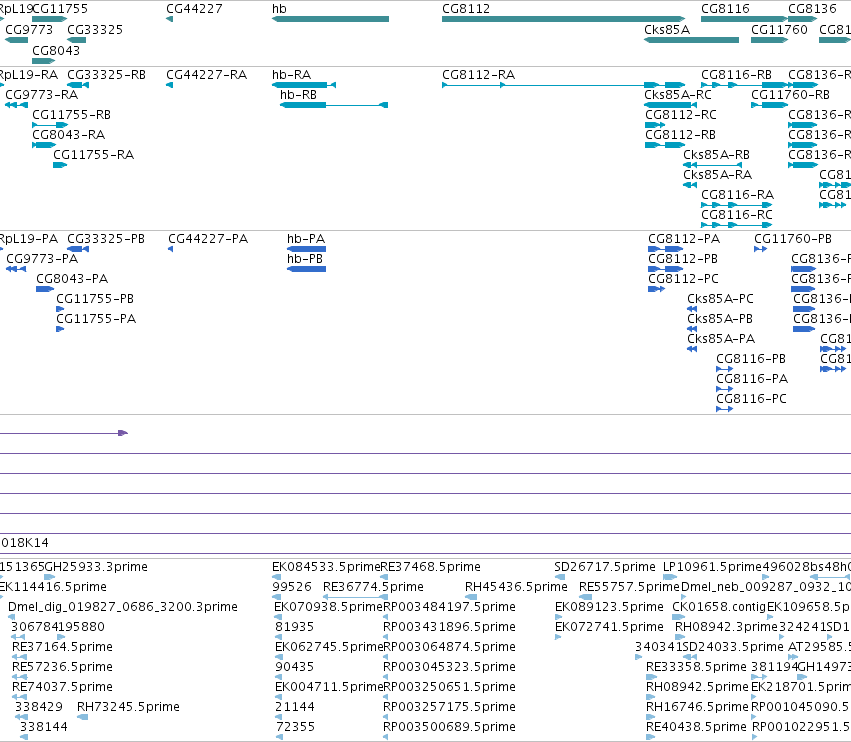Screen dimensions: 851x742
Task: Click the CG11760 gene label
Action: tap(779, 29)
